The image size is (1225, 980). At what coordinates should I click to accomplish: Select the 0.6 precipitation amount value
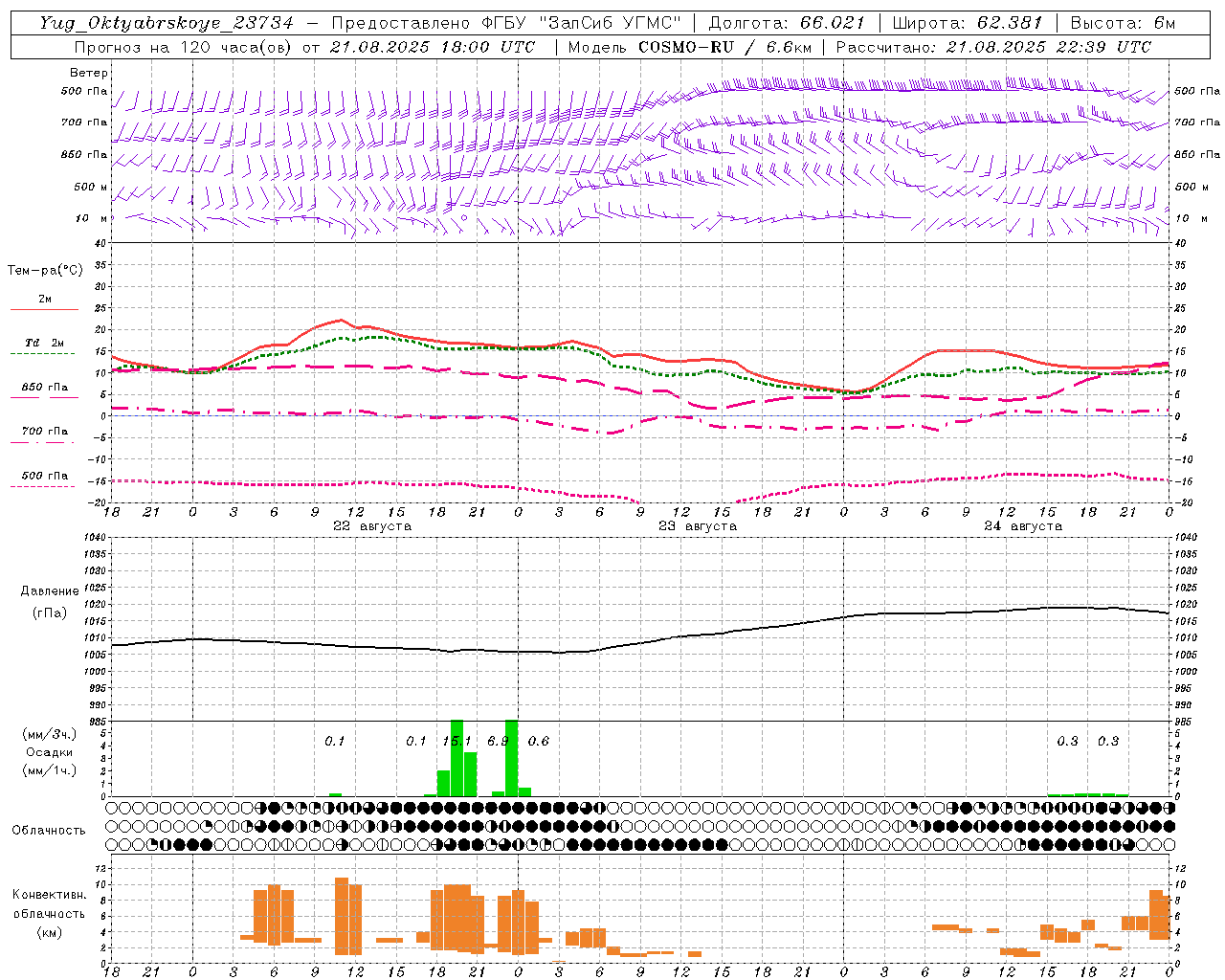539,742
